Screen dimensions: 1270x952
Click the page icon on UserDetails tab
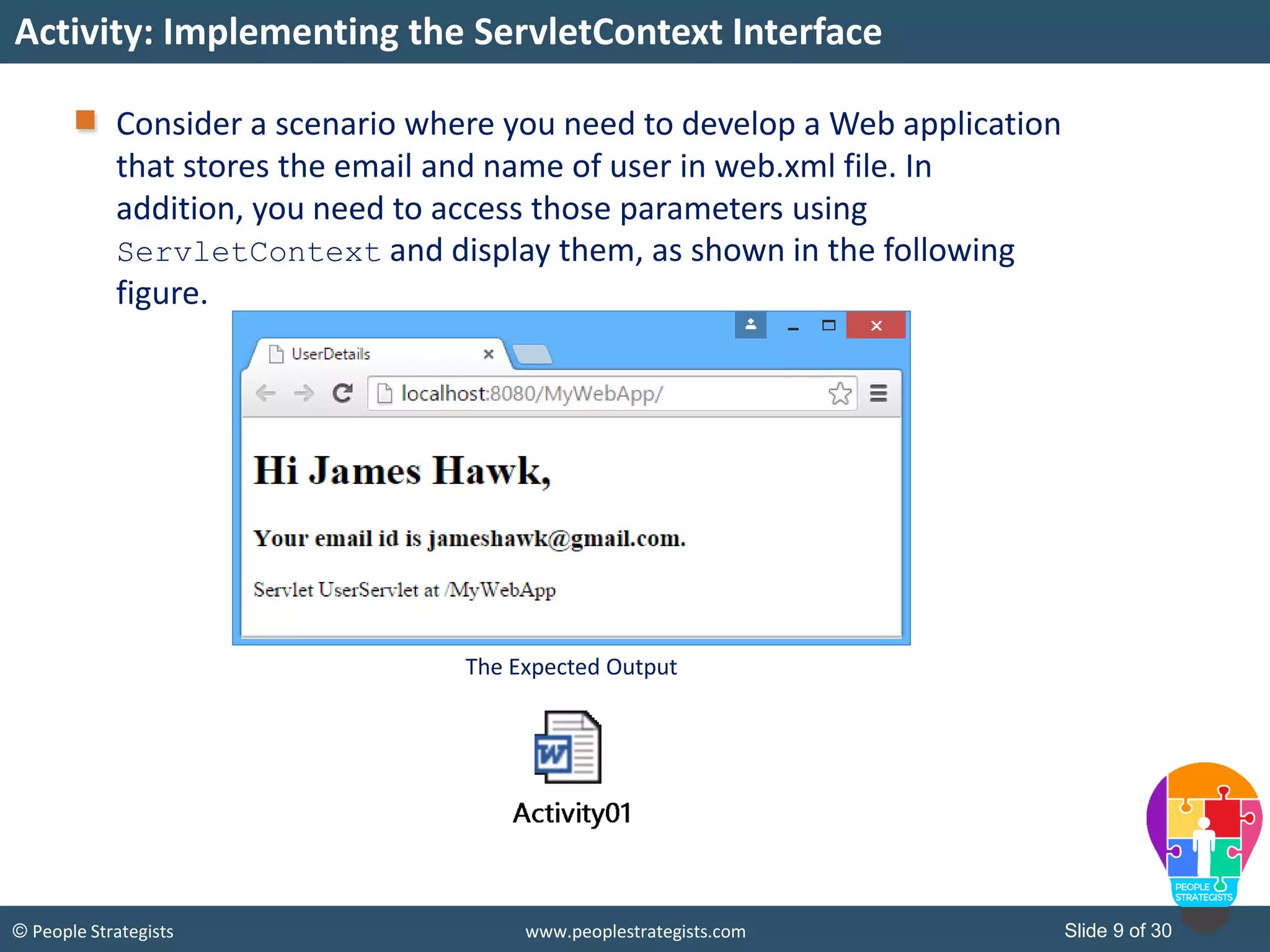tap(276, 354)
